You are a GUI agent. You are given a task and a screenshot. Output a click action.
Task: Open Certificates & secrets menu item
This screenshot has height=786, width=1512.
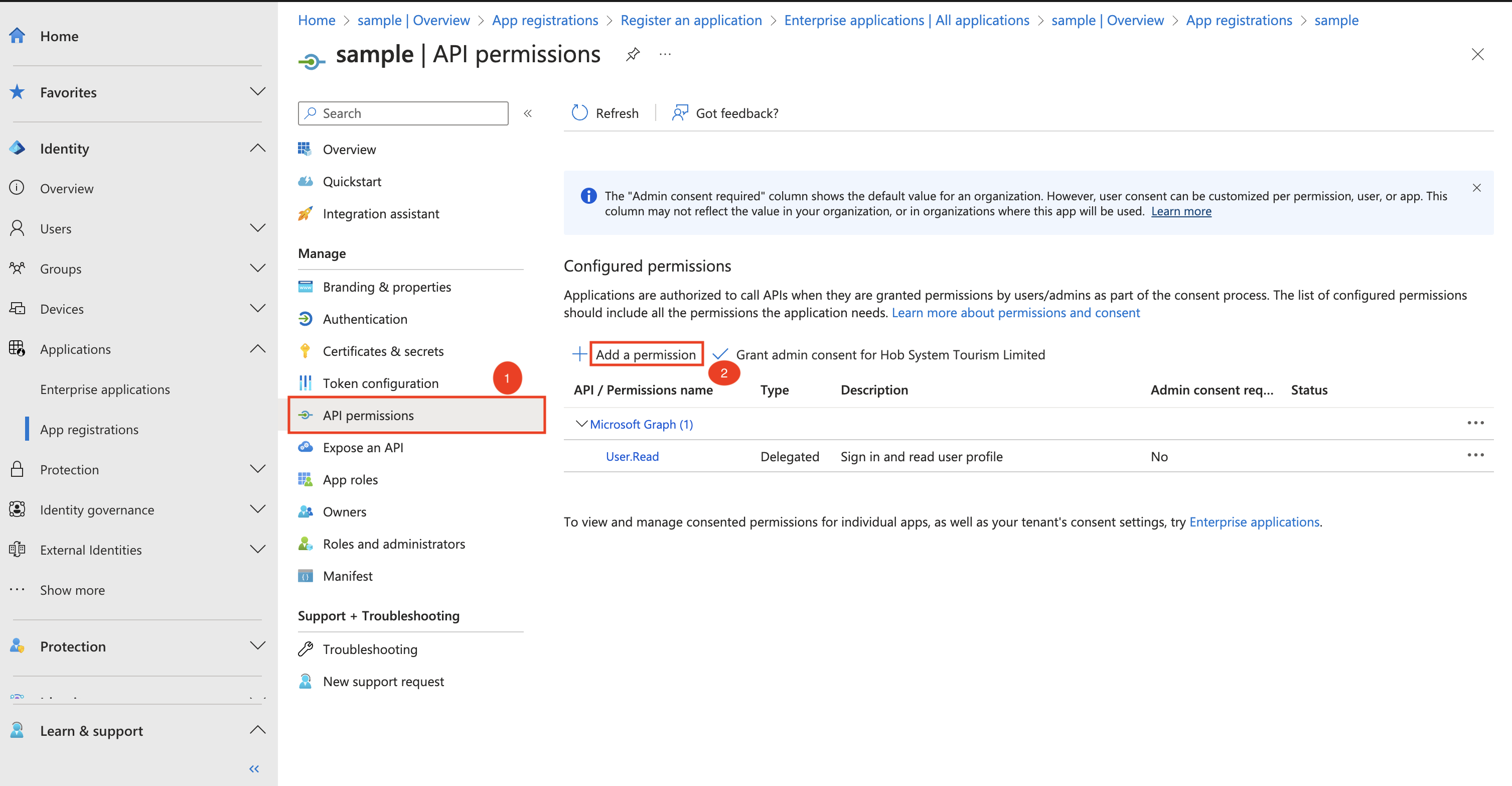(383, 351)
